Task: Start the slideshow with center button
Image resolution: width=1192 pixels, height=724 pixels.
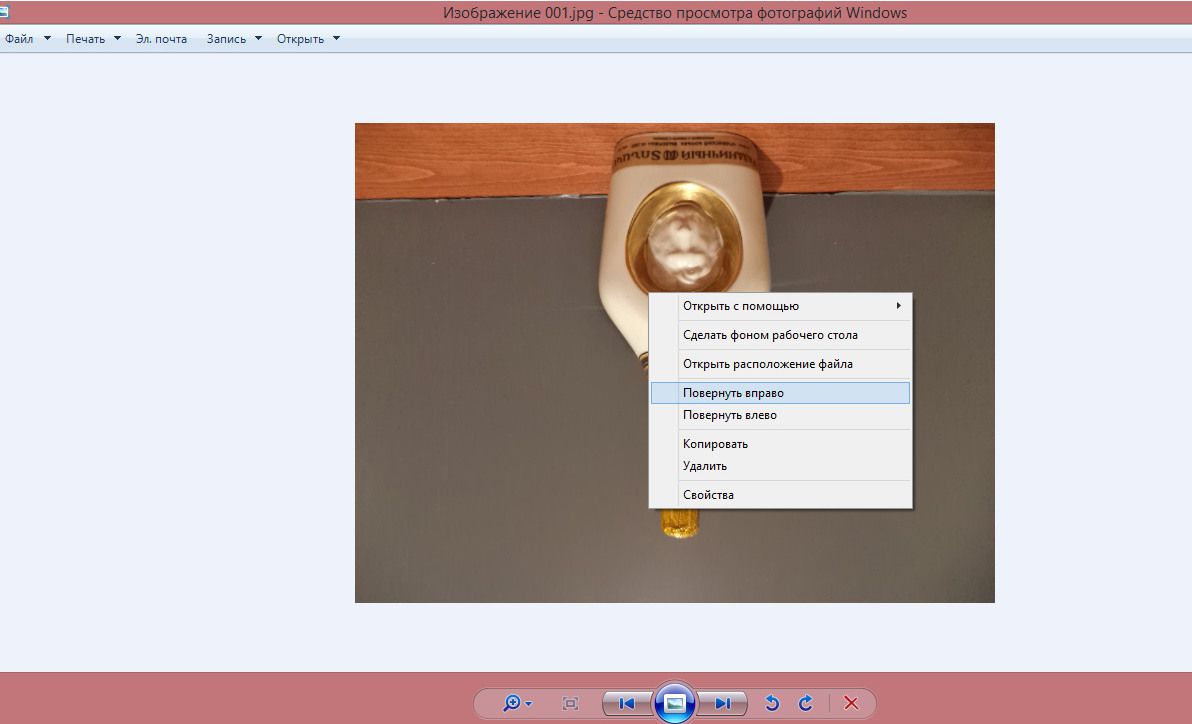Action: coord(675,703)
